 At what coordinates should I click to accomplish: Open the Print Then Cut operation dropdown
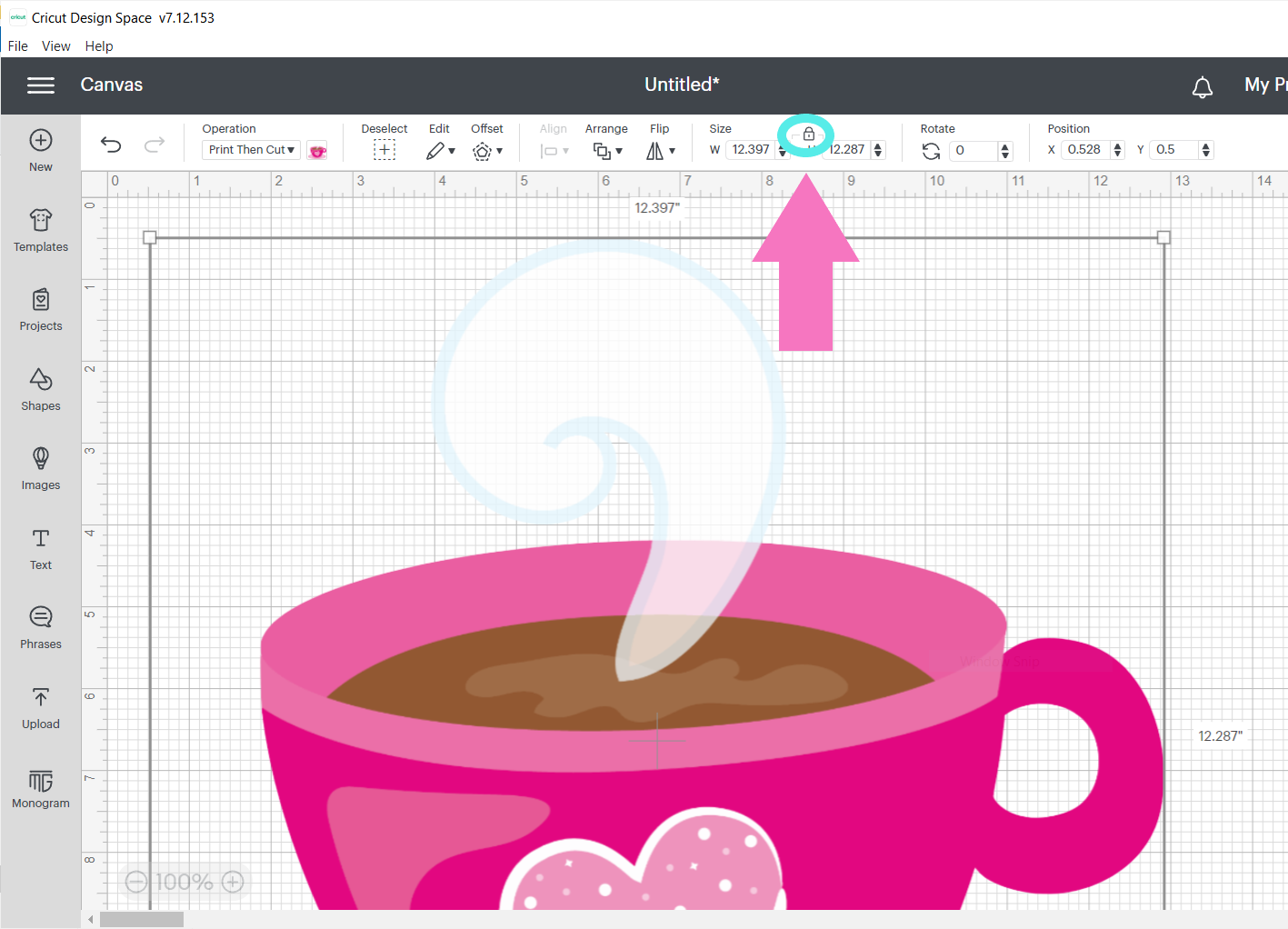coord(250,149)
